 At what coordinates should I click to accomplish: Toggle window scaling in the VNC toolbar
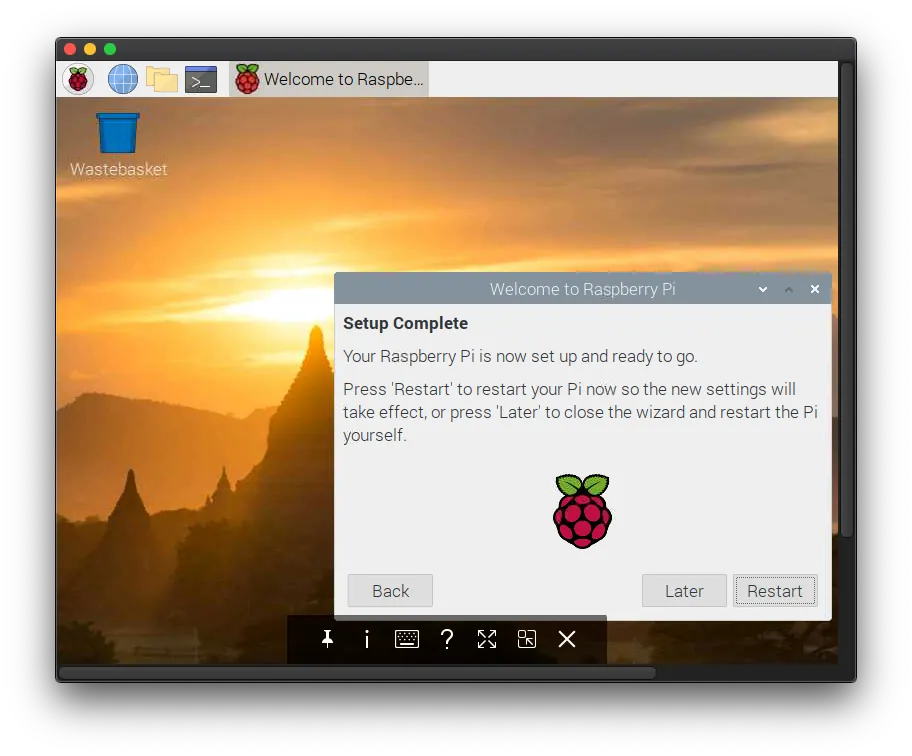[x=527, y=639]
